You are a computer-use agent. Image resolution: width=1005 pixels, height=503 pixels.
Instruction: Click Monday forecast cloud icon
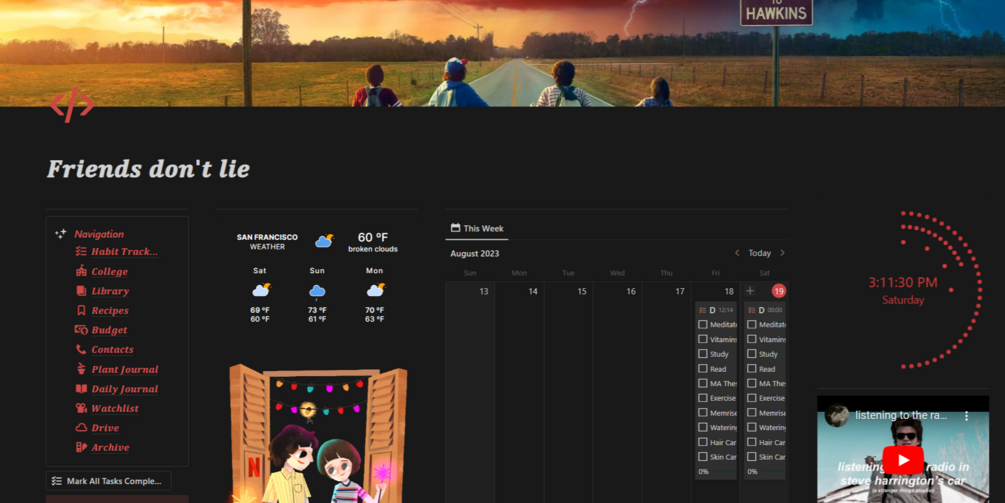tap(376, 290)
